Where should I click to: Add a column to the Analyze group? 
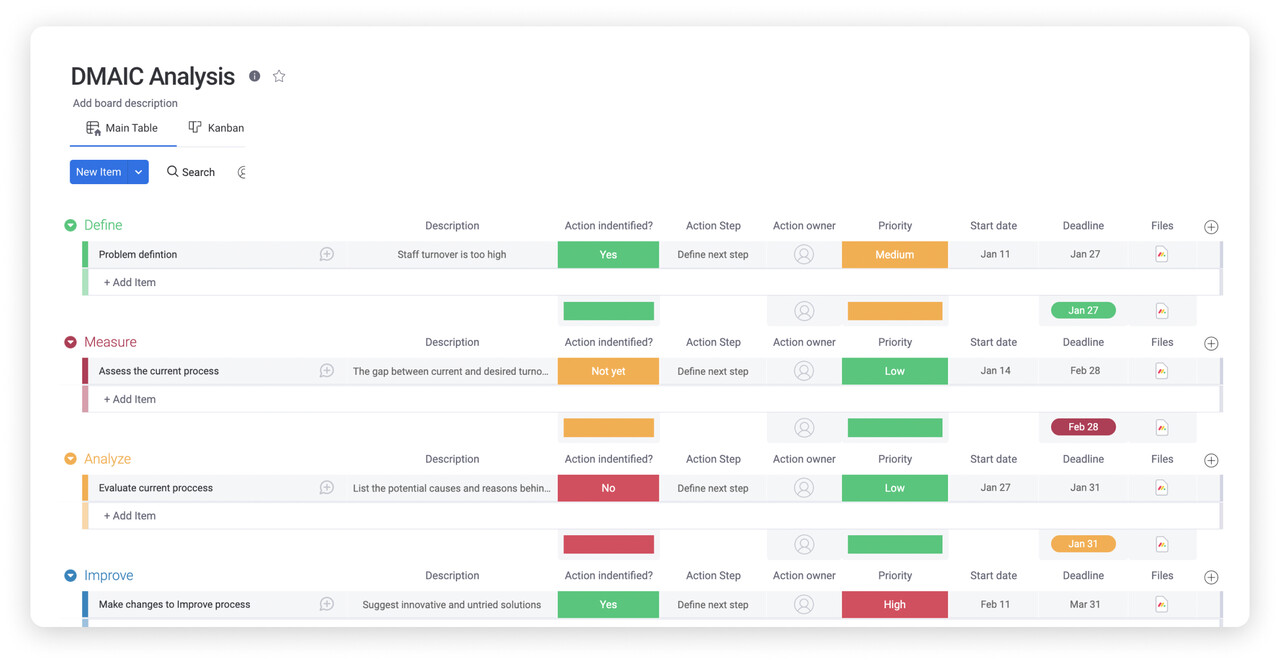(x=1211, y=460)
